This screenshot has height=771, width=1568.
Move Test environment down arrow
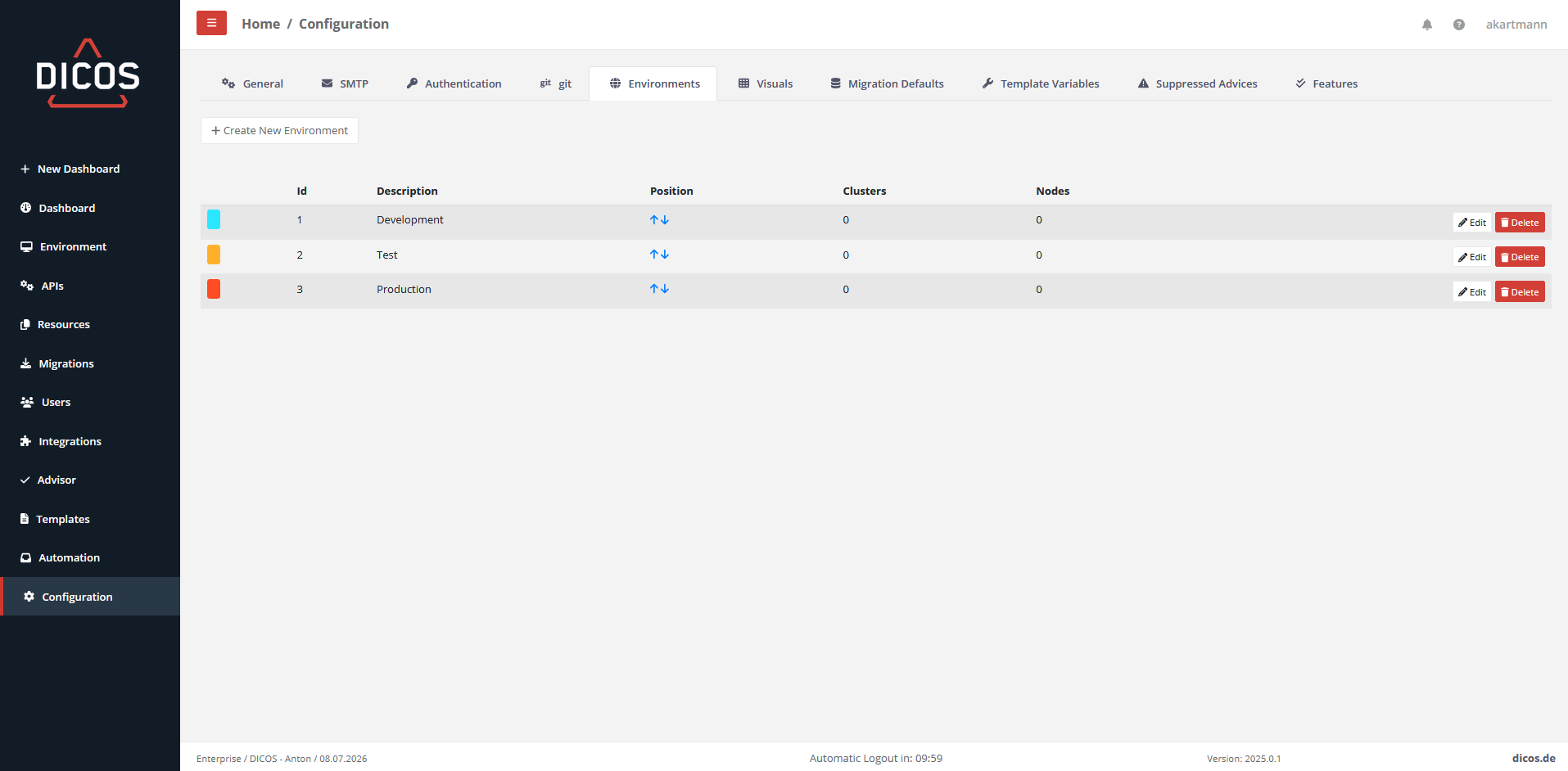pos(665,255)
